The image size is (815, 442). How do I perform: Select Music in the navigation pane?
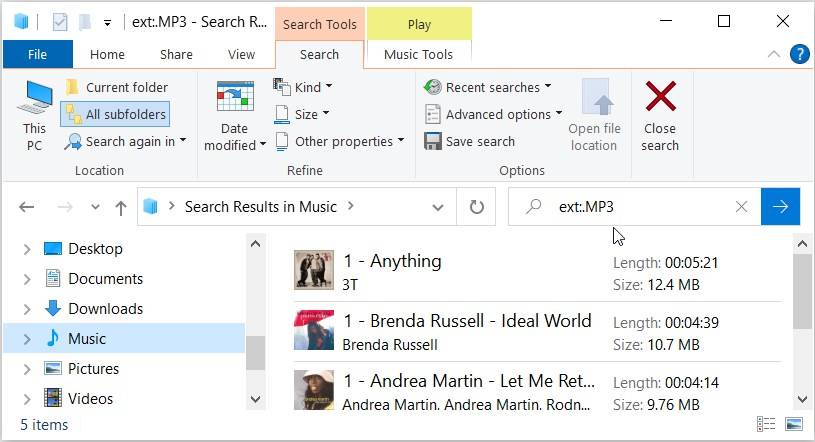(x=87, y=339)
